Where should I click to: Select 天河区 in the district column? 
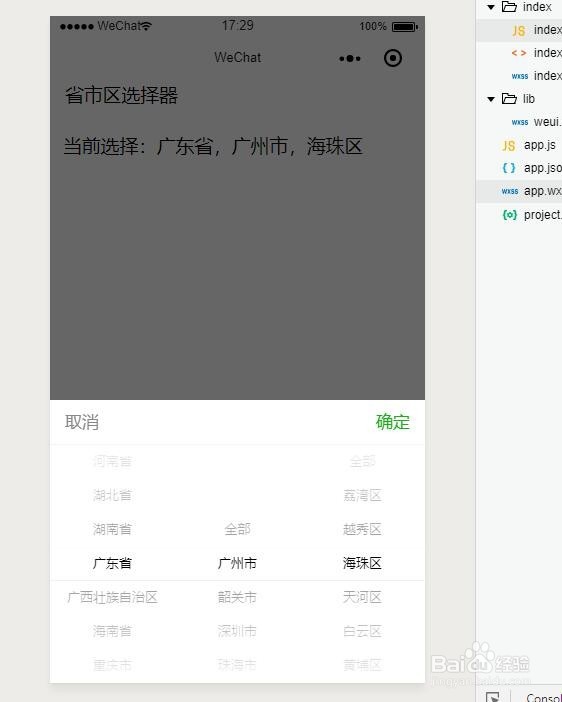362,597
